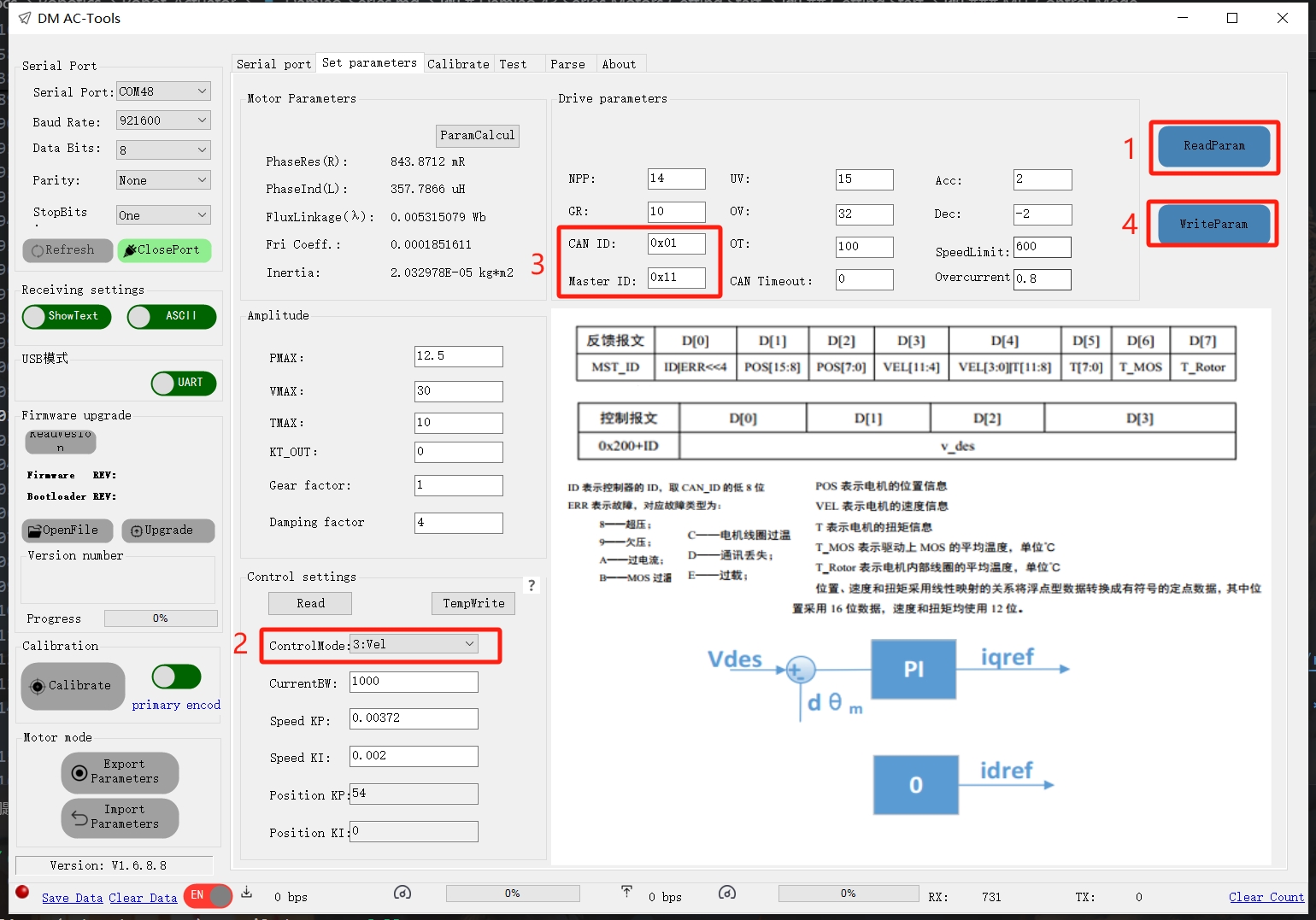Click the ParamCalcul button
Viewport: 1316px width, 920px height.
478,136
